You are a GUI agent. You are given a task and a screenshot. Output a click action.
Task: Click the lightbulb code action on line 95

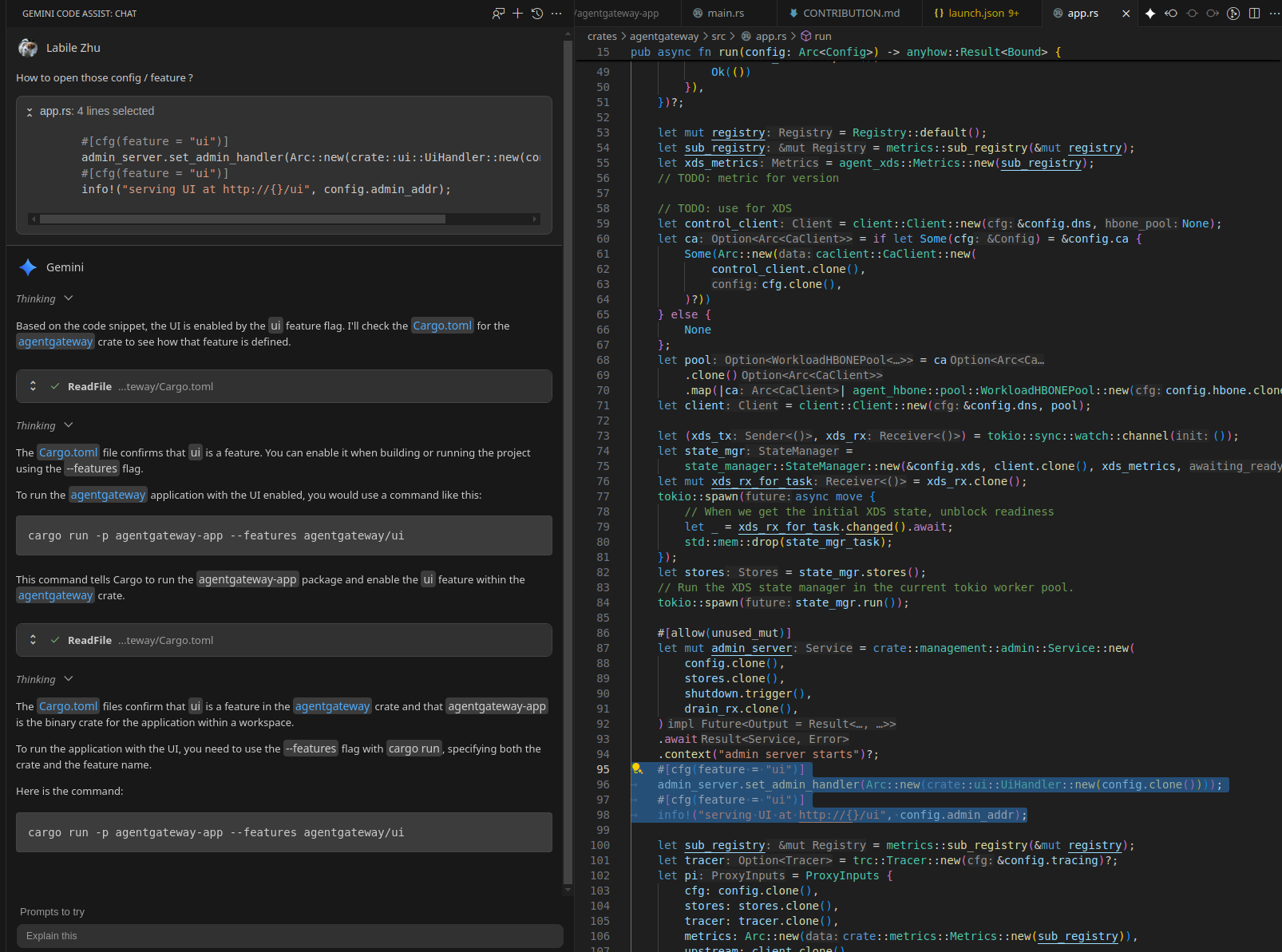coord(637,769)
